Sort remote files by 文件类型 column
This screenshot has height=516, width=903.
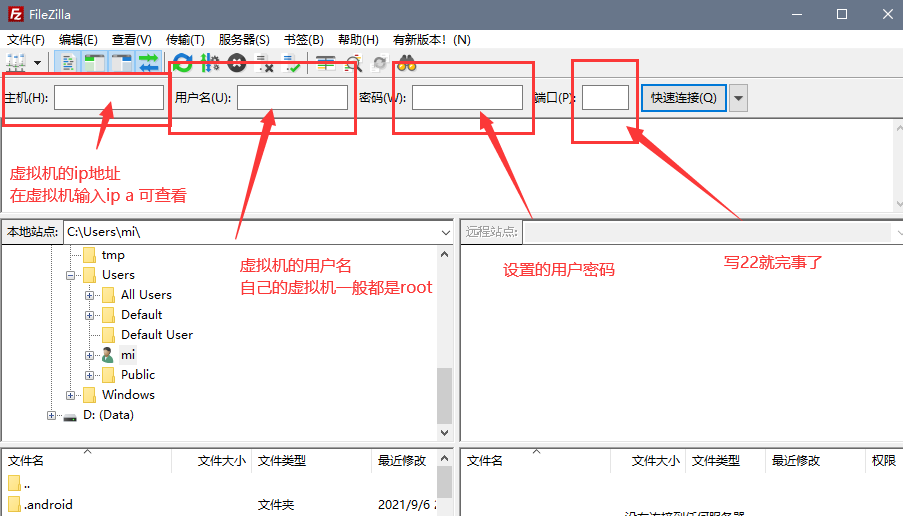point(726,461)
